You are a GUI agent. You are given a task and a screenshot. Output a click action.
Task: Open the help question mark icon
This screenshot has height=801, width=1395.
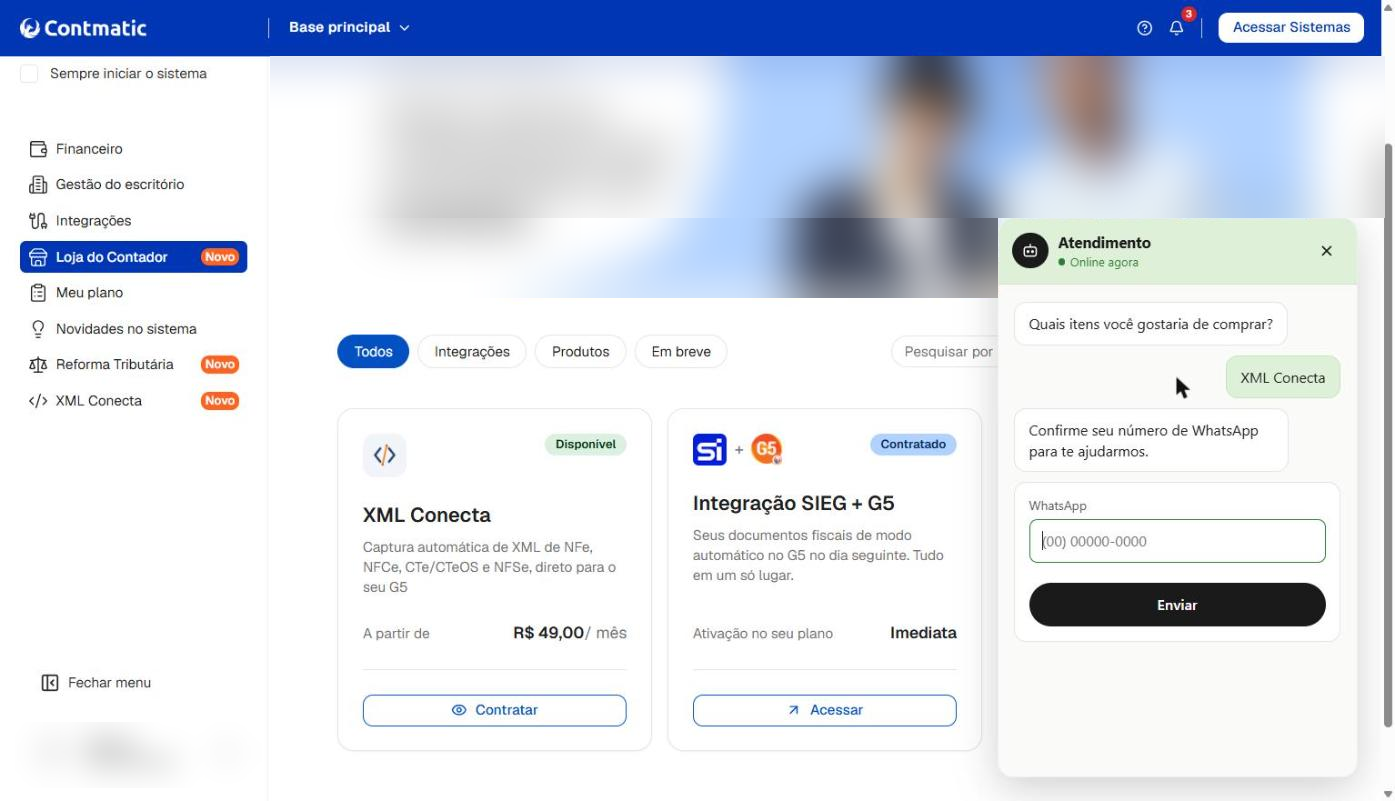1145,28
